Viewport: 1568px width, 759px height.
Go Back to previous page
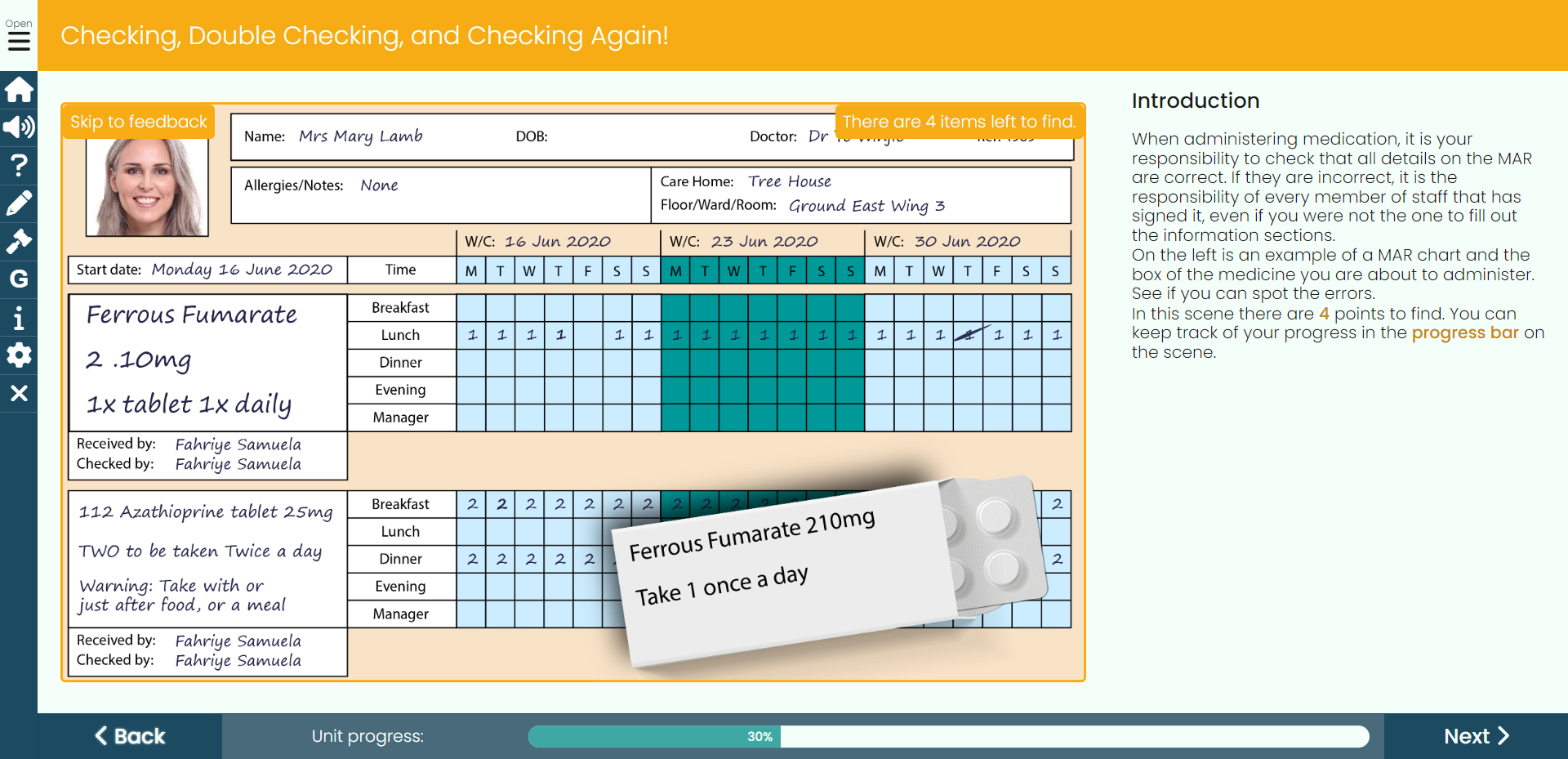(x=130, y=736)
